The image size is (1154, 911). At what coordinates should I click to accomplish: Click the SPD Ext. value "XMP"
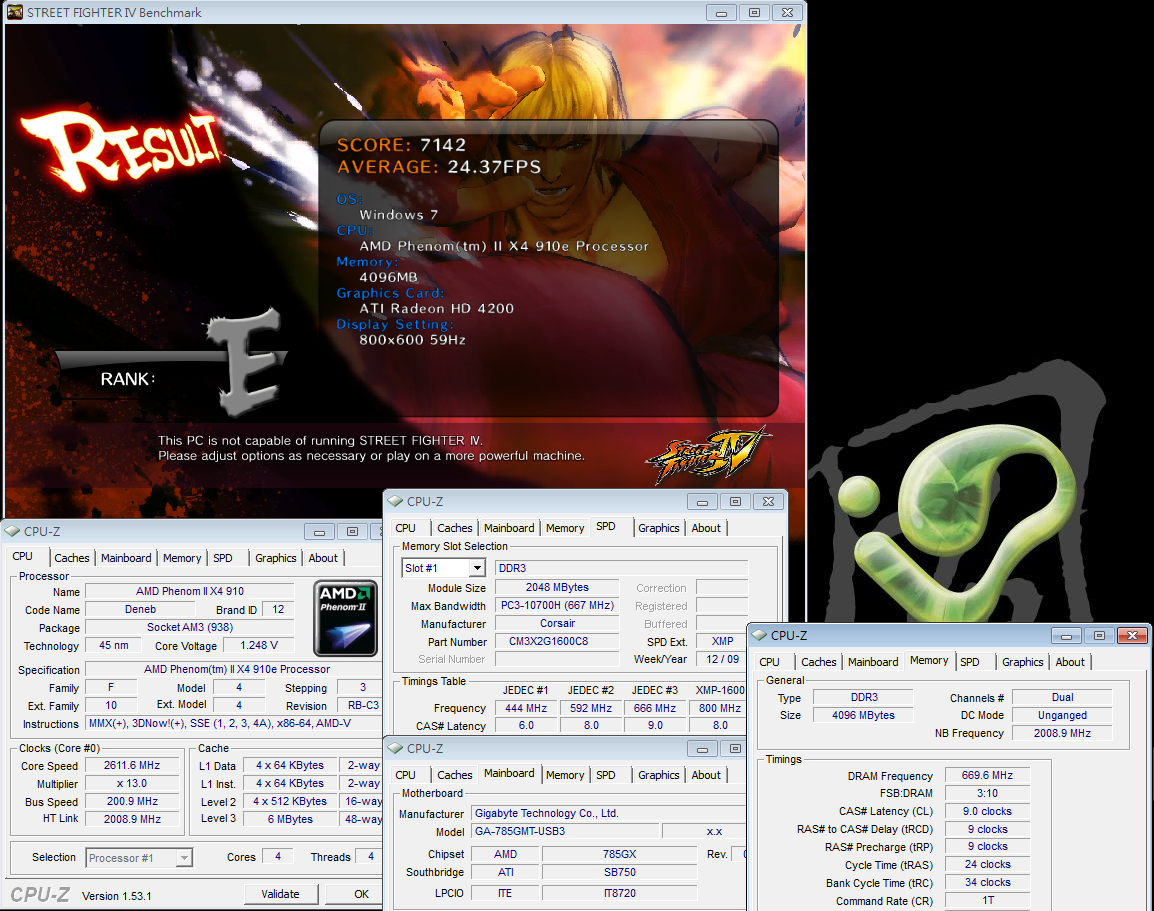pyautogui.click(x=722, y=641)
